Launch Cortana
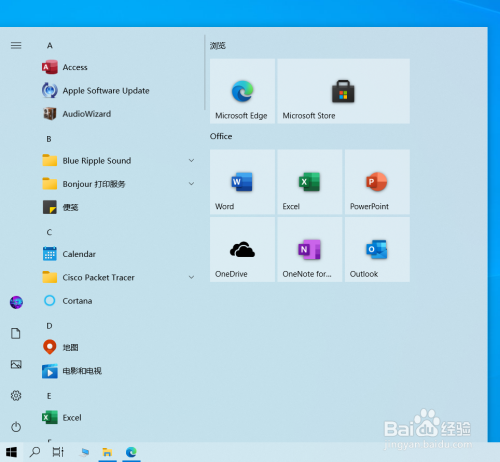 (117, 301)
